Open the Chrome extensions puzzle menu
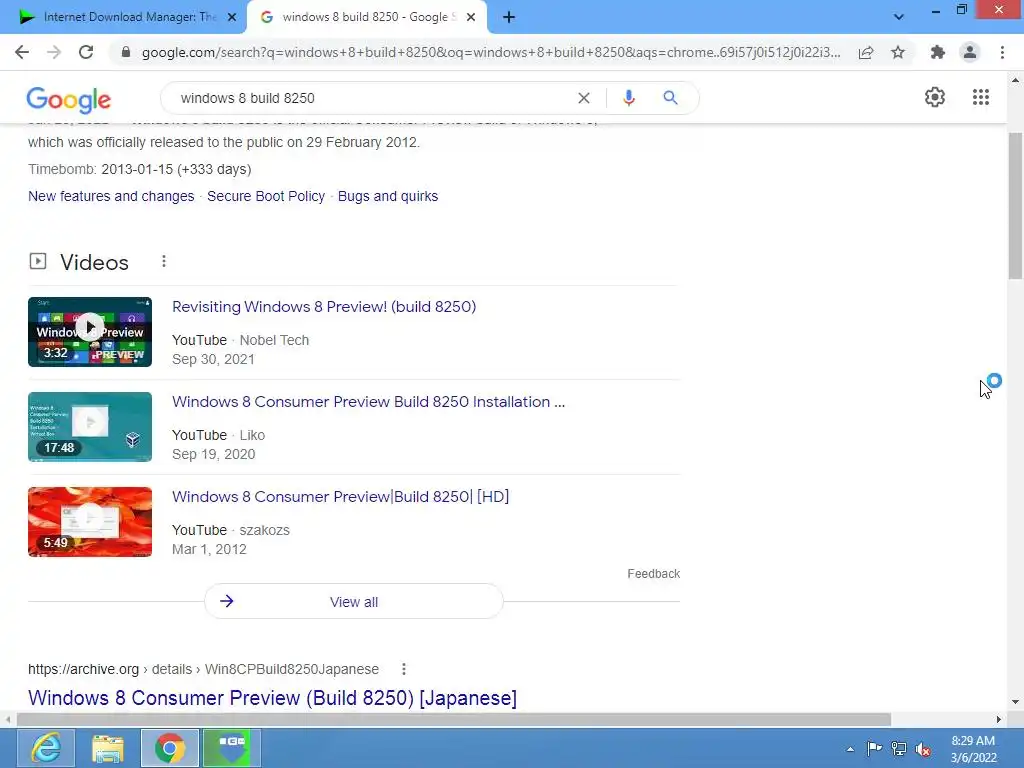 (x=938, y=52)
